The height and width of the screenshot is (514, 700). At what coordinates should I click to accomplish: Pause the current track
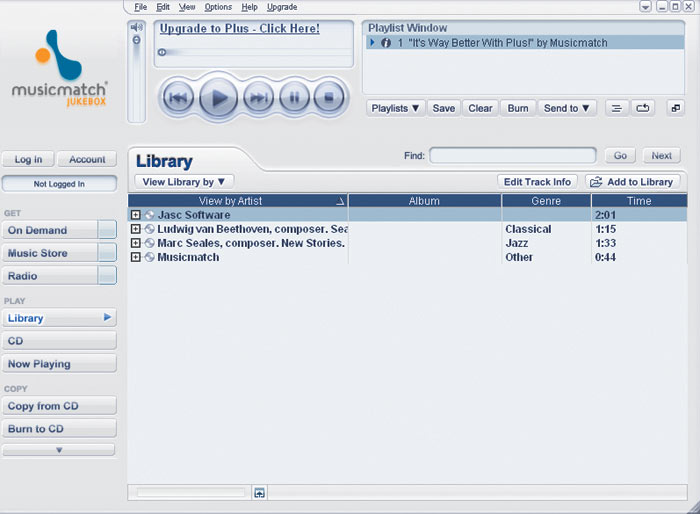pyautogui.click(x=294, y=97)
